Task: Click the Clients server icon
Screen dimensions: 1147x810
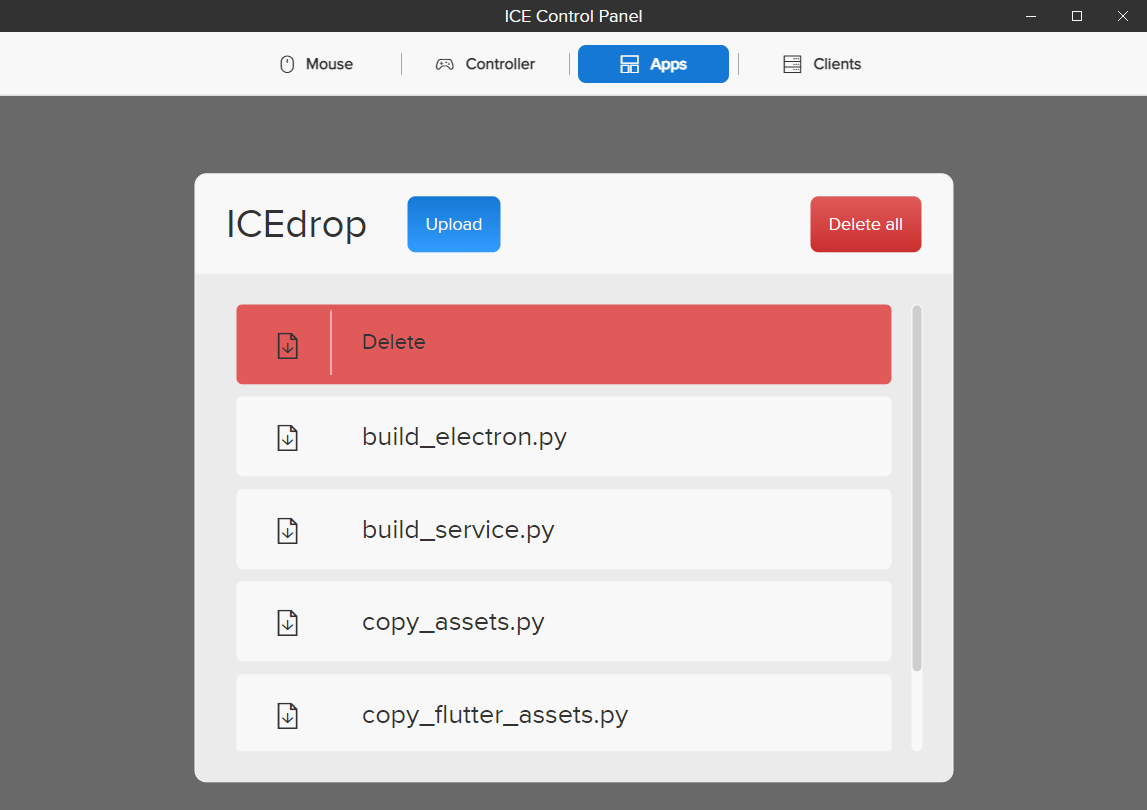Action: click(x=792, y=64)
